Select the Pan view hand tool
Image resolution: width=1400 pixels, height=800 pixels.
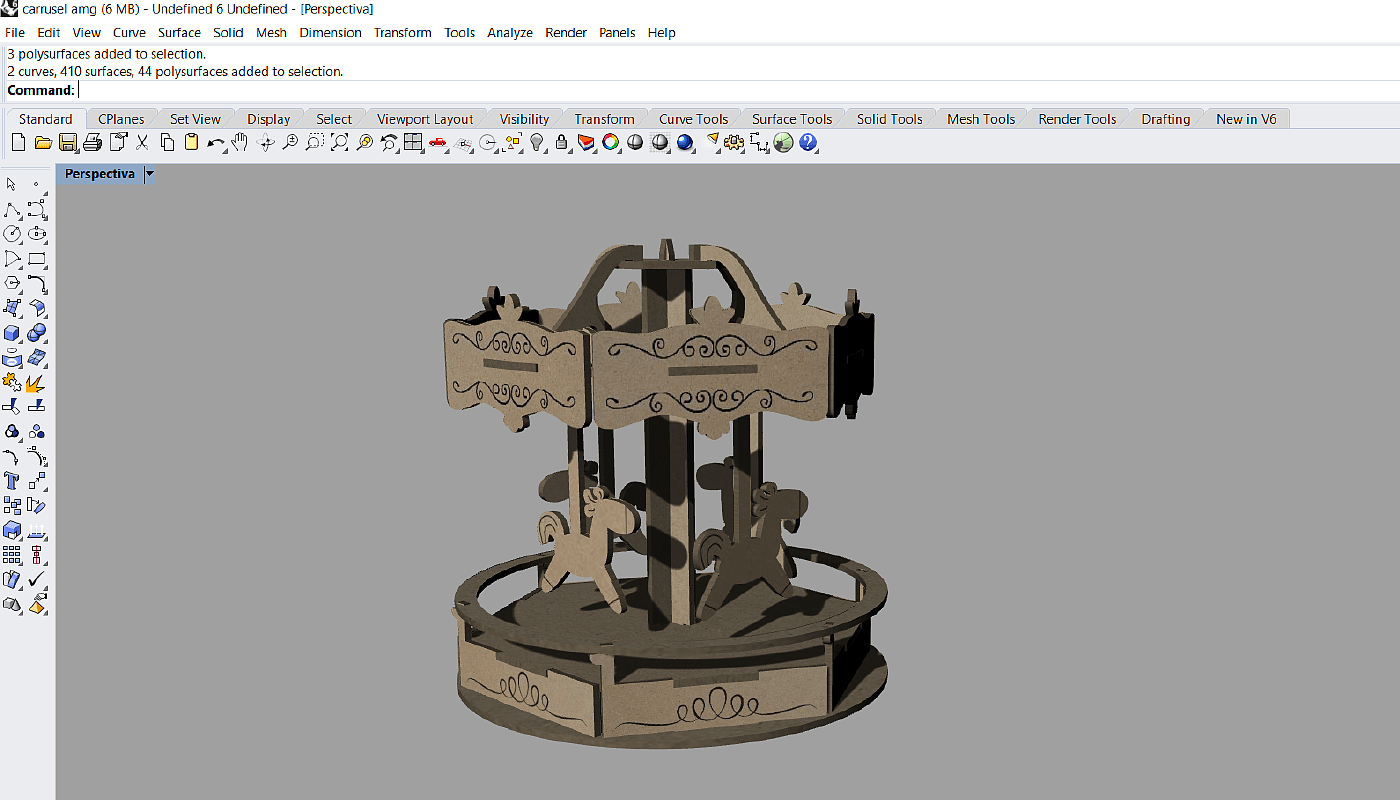[240, 143]
